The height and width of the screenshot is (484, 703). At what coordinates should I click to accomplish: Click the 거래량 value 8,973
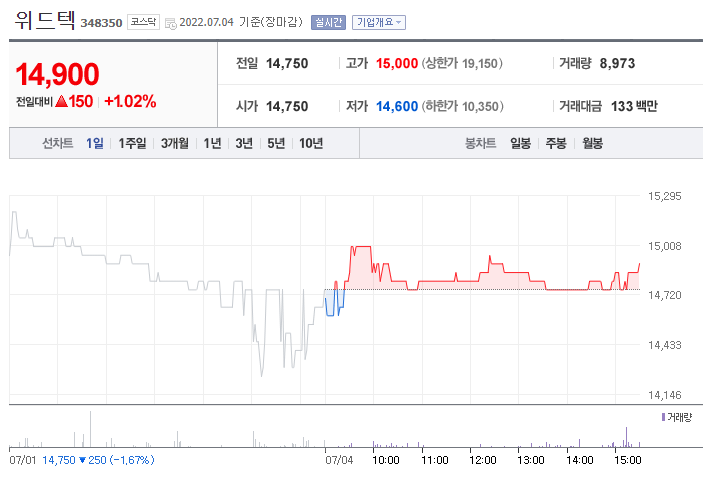pyautogui.click(x=617, y=64)
